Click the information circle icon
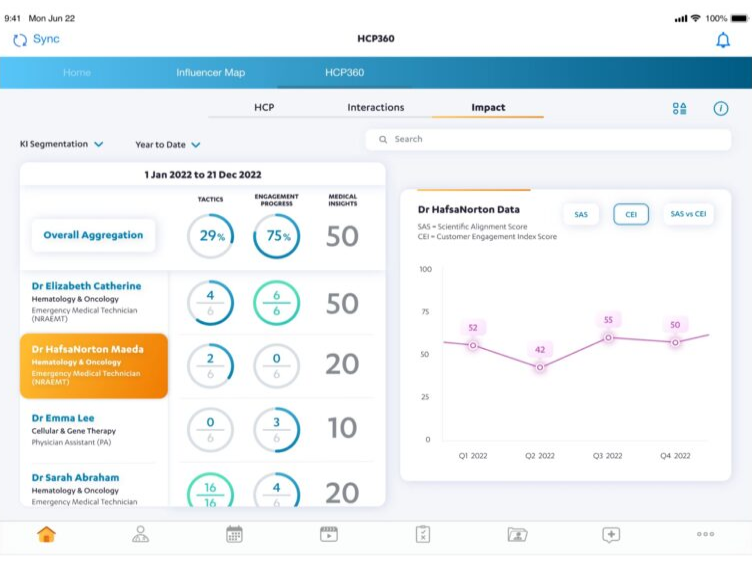Viewport: 752px width, 564px height. tap(720, 108)
